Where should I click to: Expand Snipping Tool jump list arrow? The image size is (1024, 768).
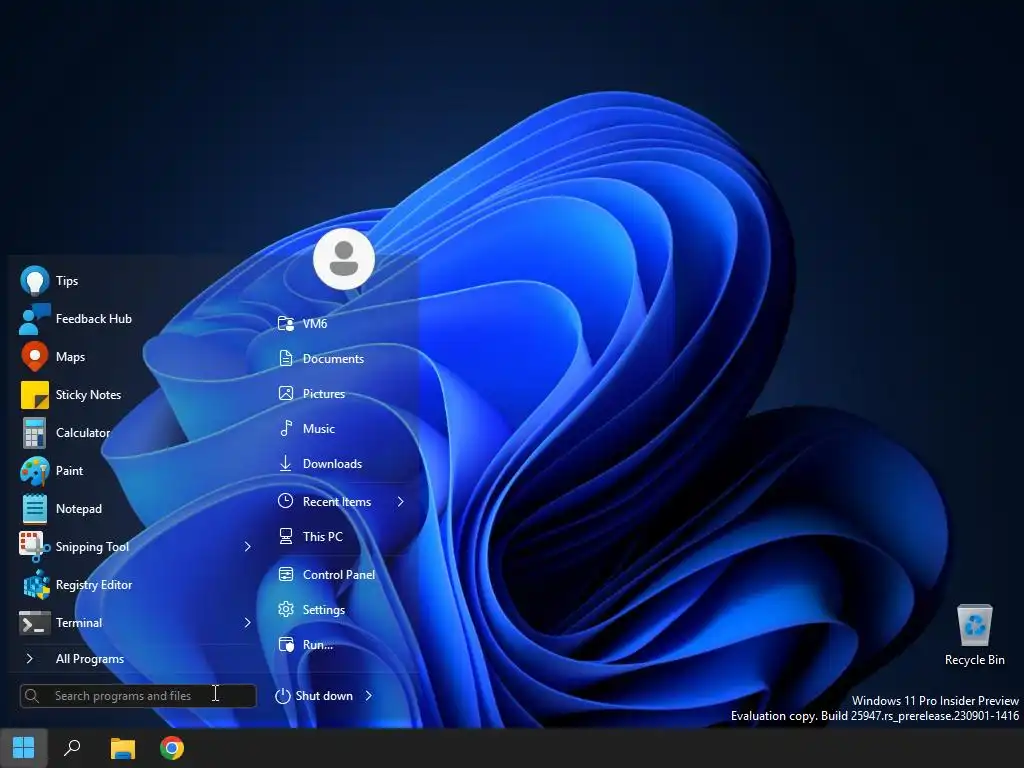pyautogui.click(x=247, y=547)
